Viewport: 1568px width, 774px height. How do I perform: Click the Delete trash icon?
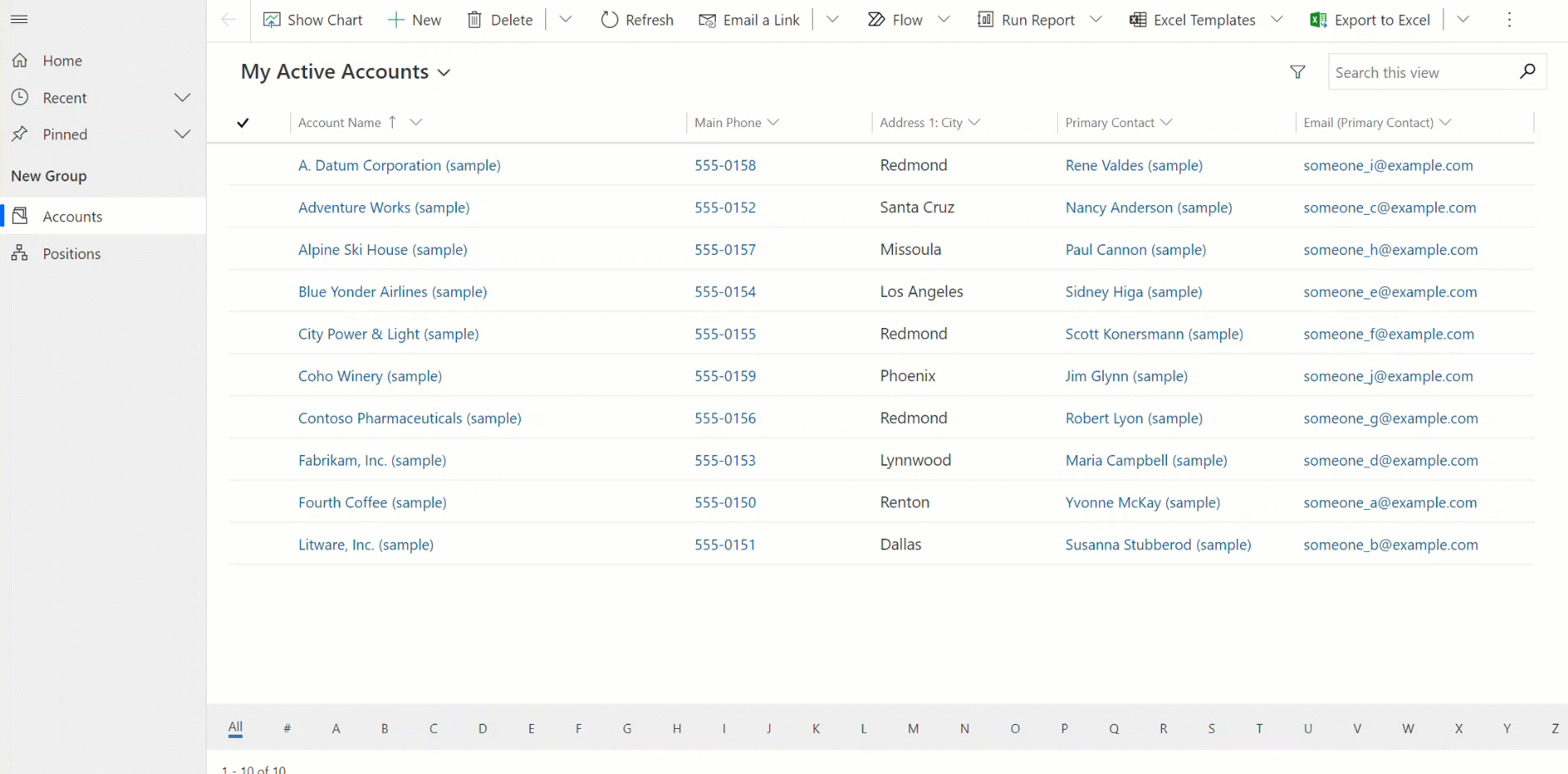point(474,19)
